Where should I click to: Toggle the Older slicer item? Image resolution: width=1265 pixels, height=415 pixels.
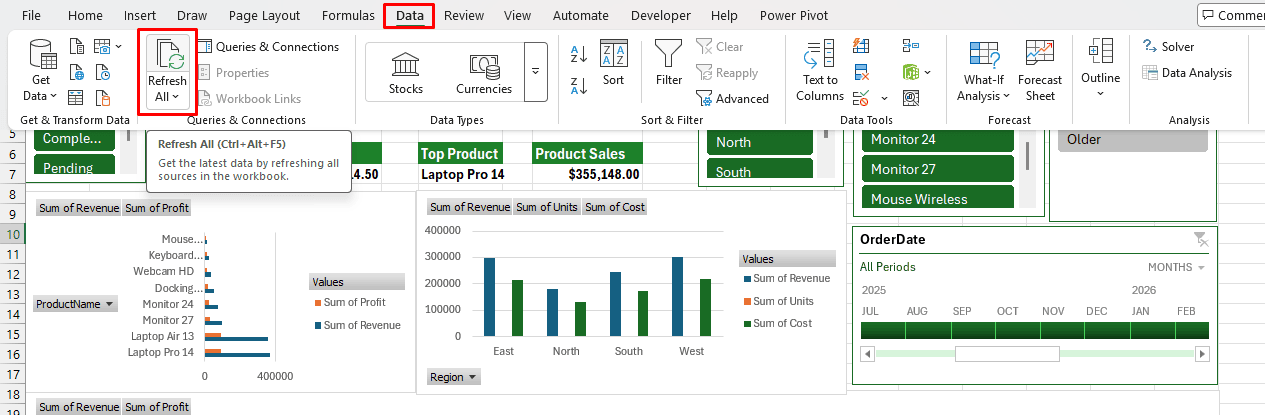click(x=1133, y=139)
